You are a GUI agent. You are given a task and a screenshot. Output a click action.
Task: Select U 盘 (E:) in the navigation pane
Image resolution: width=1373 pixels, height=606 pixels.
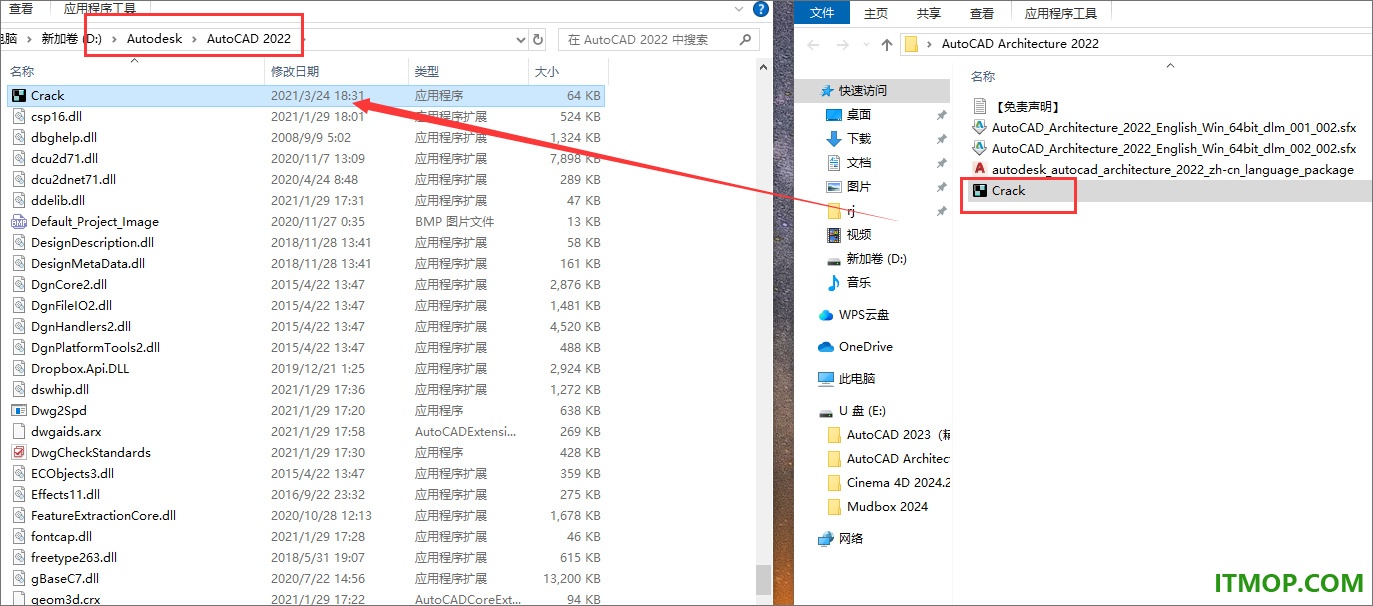862,411
